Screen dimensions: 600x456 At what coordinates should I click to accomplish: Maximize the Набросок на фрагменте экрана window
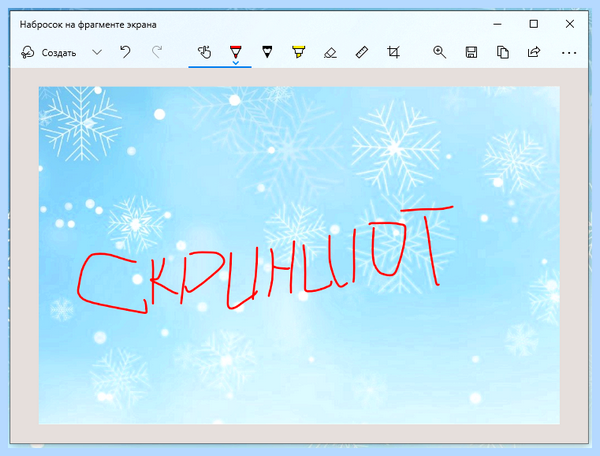[533, 24]
